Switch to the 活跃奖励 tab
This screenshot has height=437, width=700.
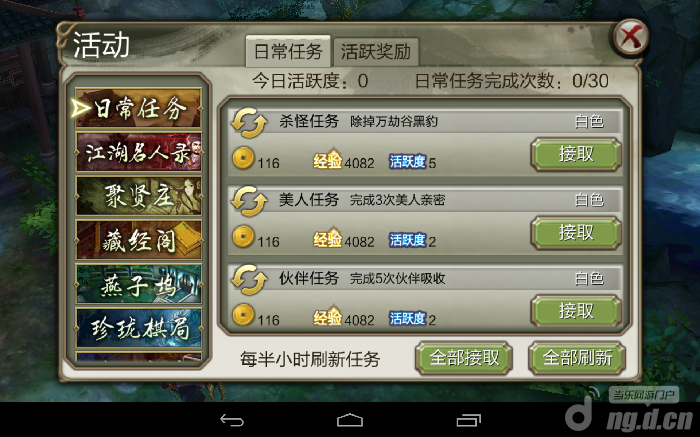point(376,52)
